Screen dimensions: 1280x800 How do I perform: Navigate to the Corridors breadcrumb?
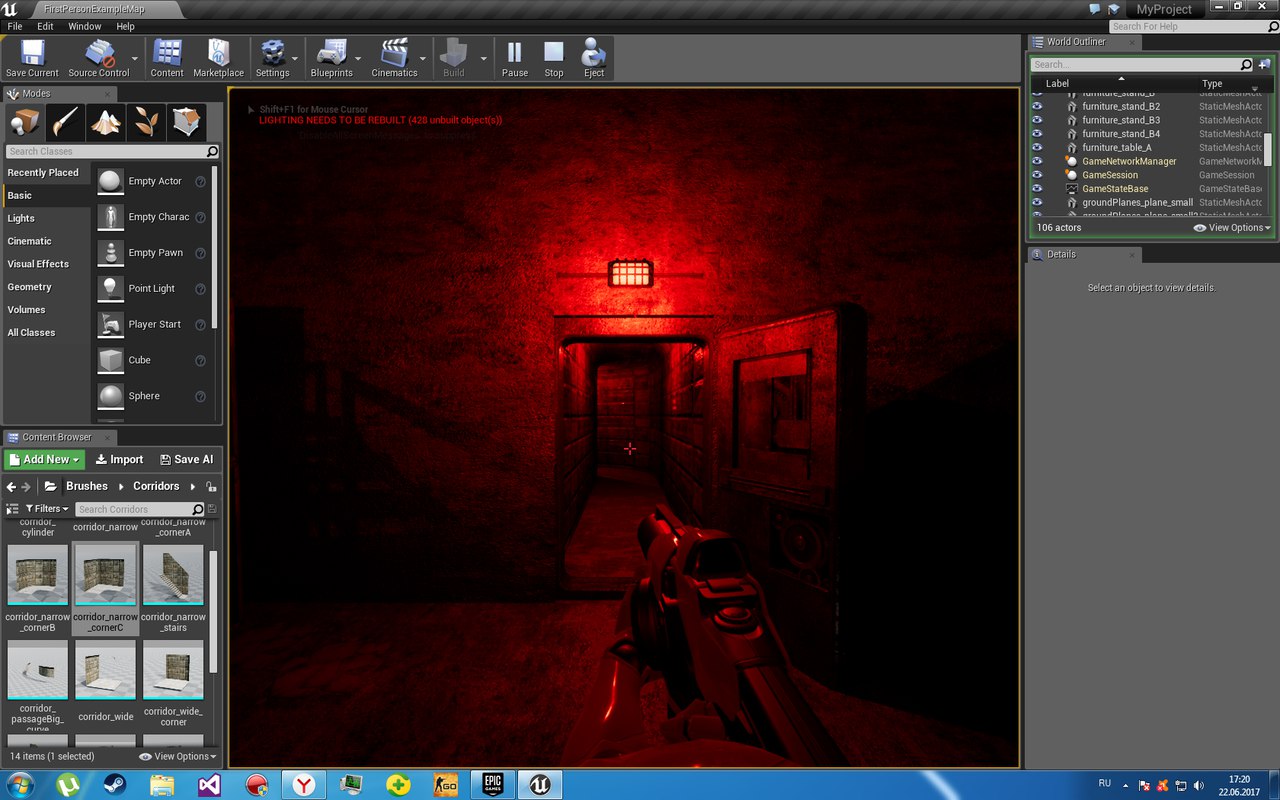tap(156, 487)
